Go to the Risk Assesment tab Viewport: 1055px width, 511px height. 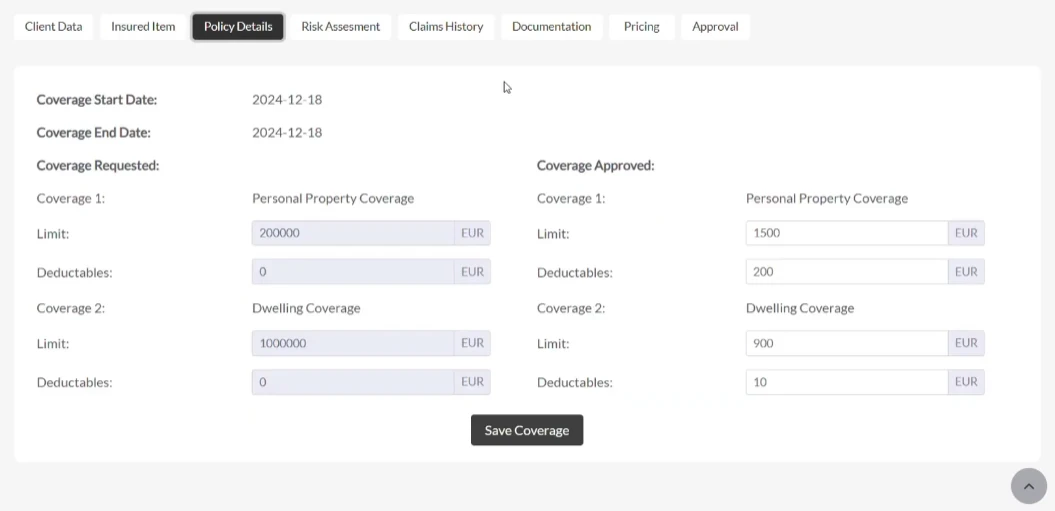coord(340,27)
